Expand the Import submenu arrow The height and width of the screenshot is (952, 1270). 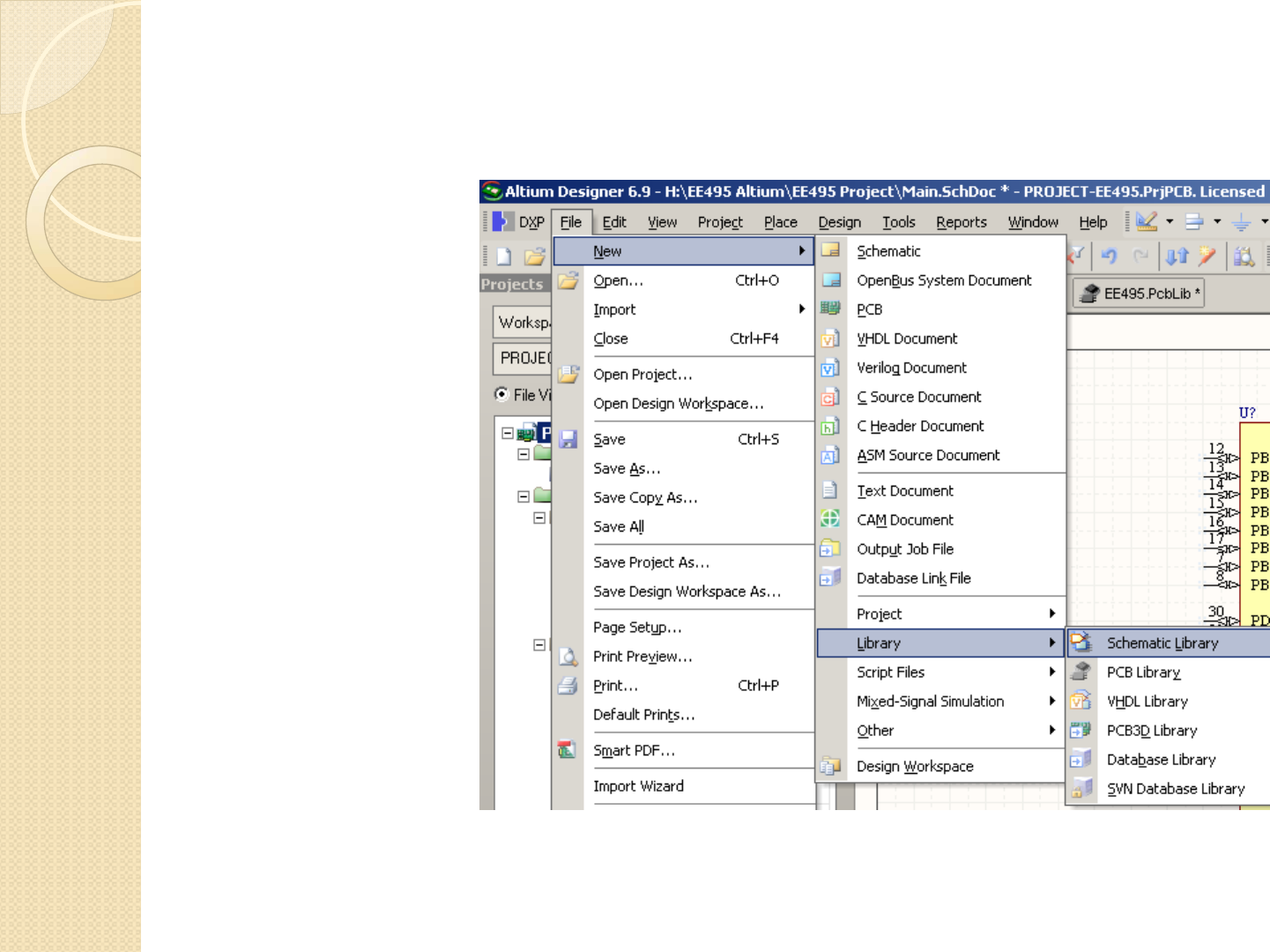(802, 309)
